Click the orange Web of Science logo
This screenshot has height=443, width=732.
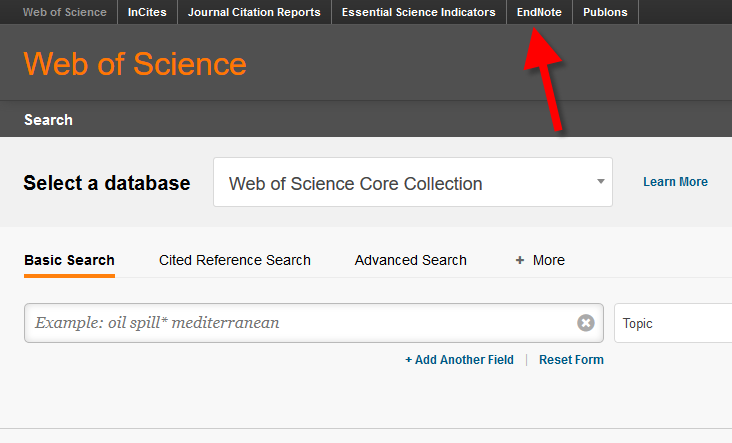[135, 64]
